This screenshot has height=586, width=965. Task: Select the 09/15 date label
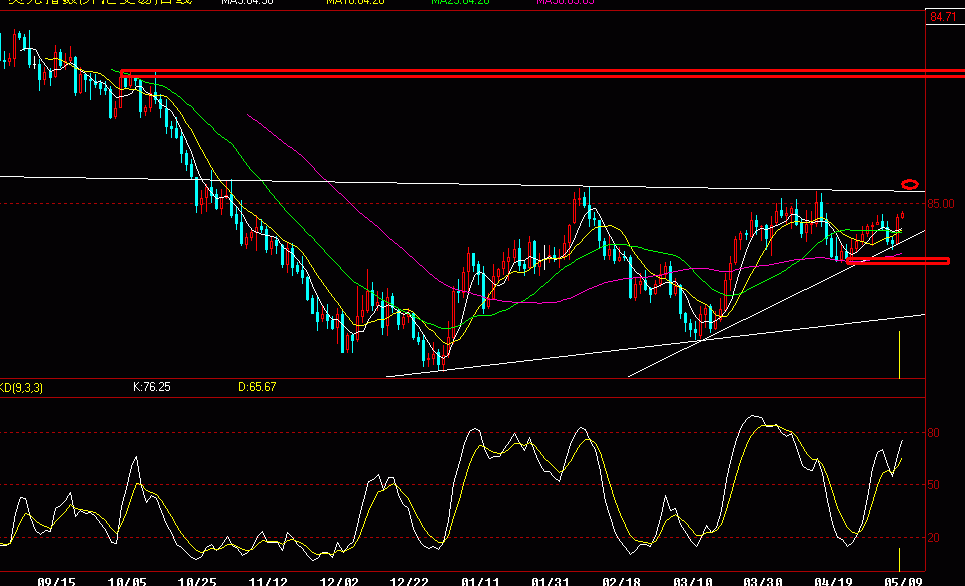click(57, 581)
